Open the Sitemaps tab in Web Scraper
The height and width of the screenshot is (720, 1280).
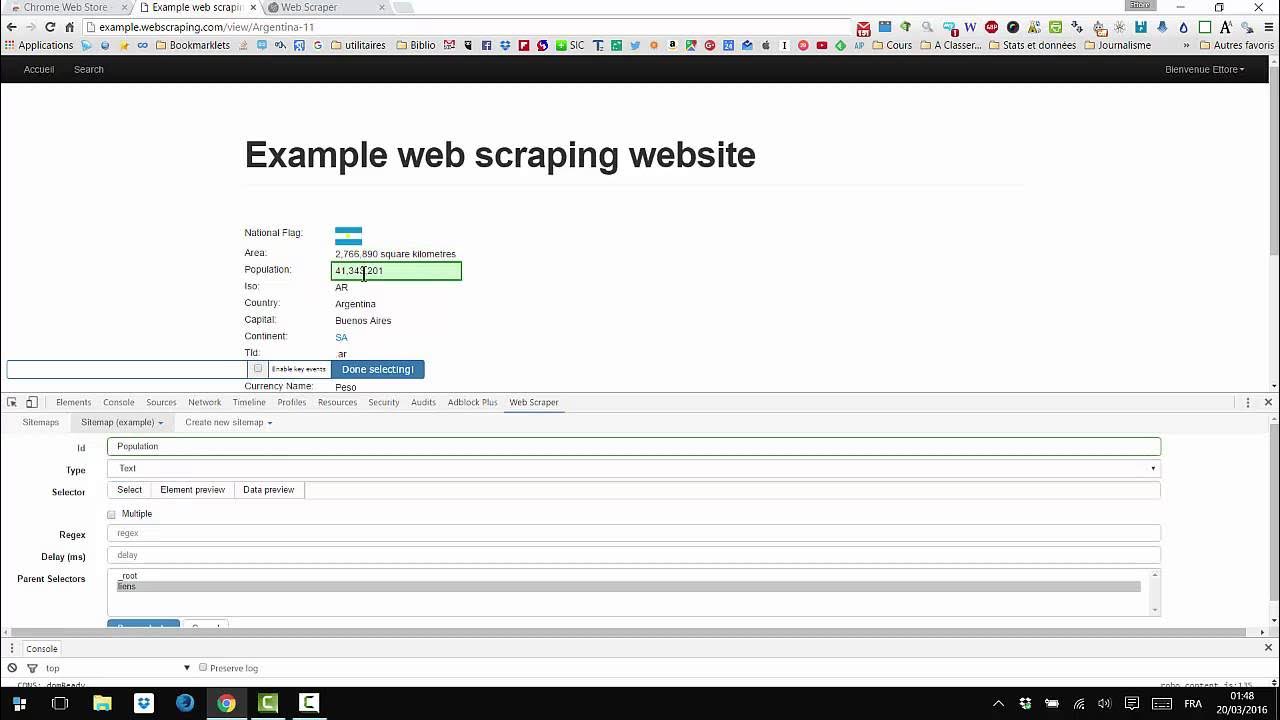(x=41, y=422)
